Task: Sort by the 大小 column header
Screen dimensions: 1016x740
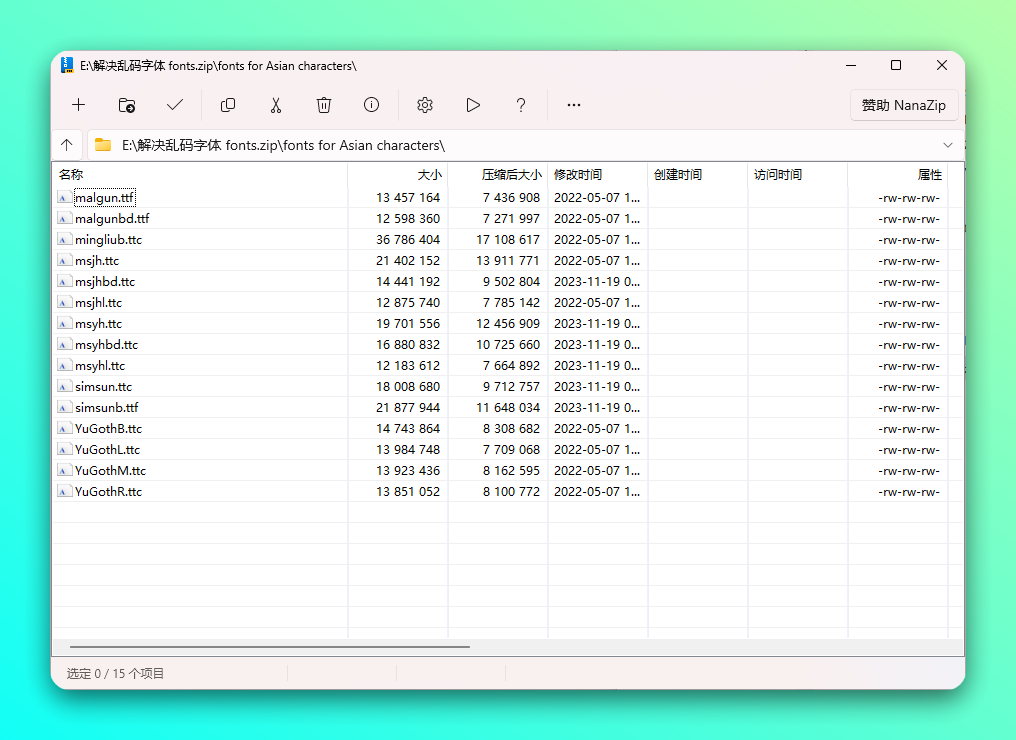Action: (x=398, y=175)
